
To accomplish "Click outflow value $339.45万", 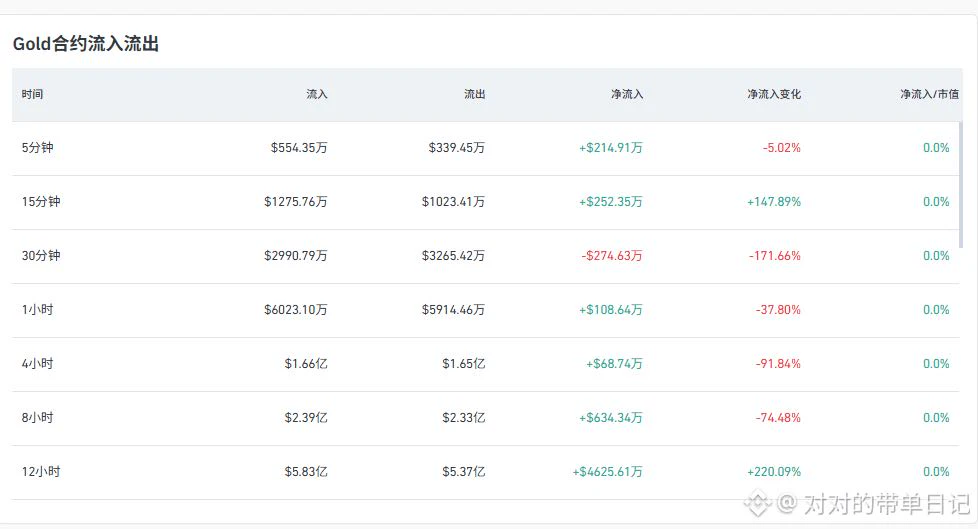I will pos(457,148).
